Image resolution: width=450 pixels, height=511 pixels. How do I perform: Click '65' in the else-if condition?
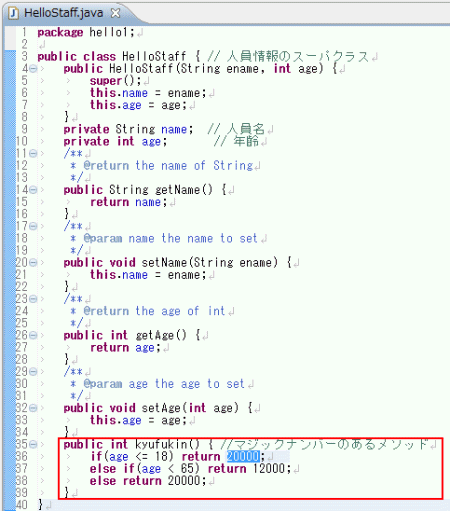tap(187, 469)
